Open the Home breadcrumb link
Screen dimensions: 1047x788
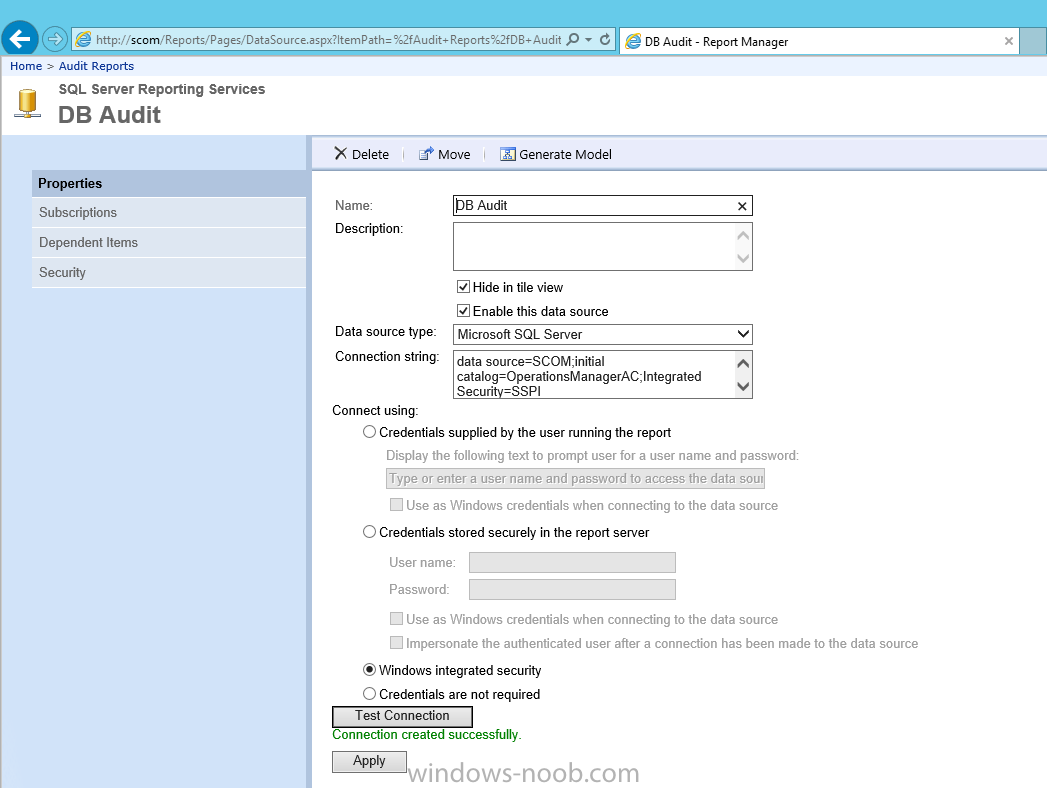[x=26, y=66]
